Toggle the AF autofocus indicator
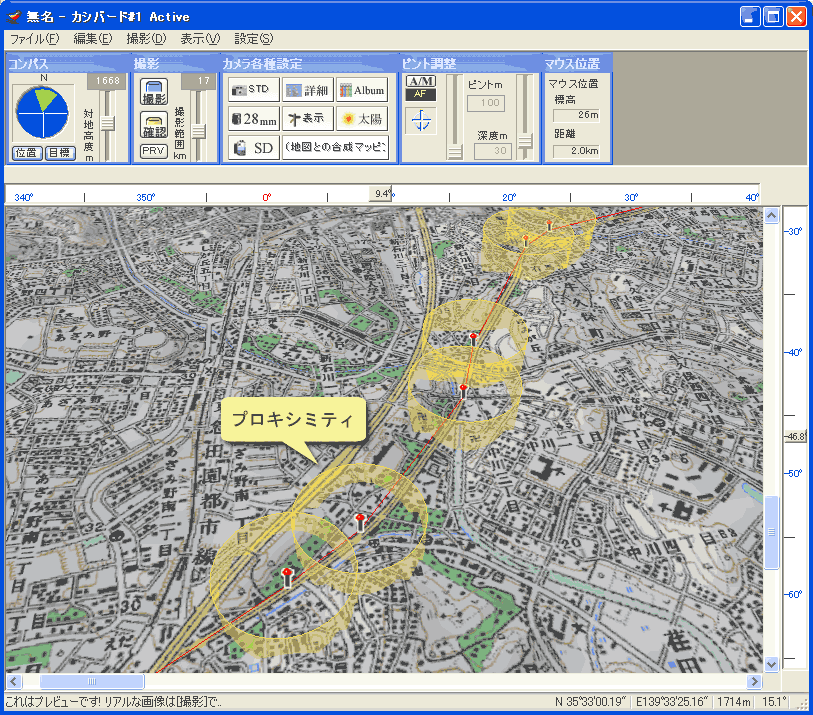Viewport: 813px width, 715px height. (x=421, y=94)
